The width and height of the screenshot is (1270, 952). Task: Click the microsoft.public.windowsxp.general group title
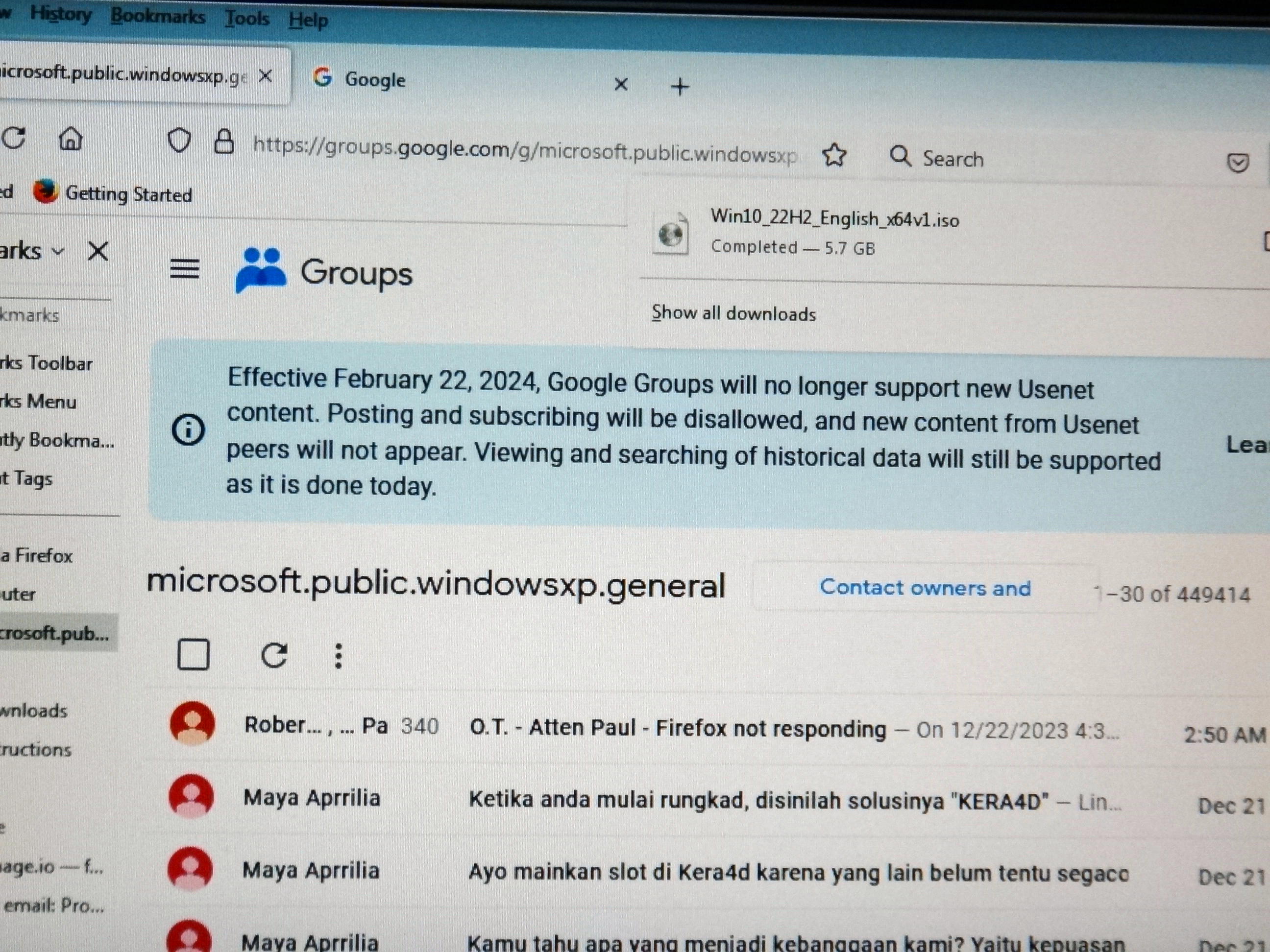point(437,584)
